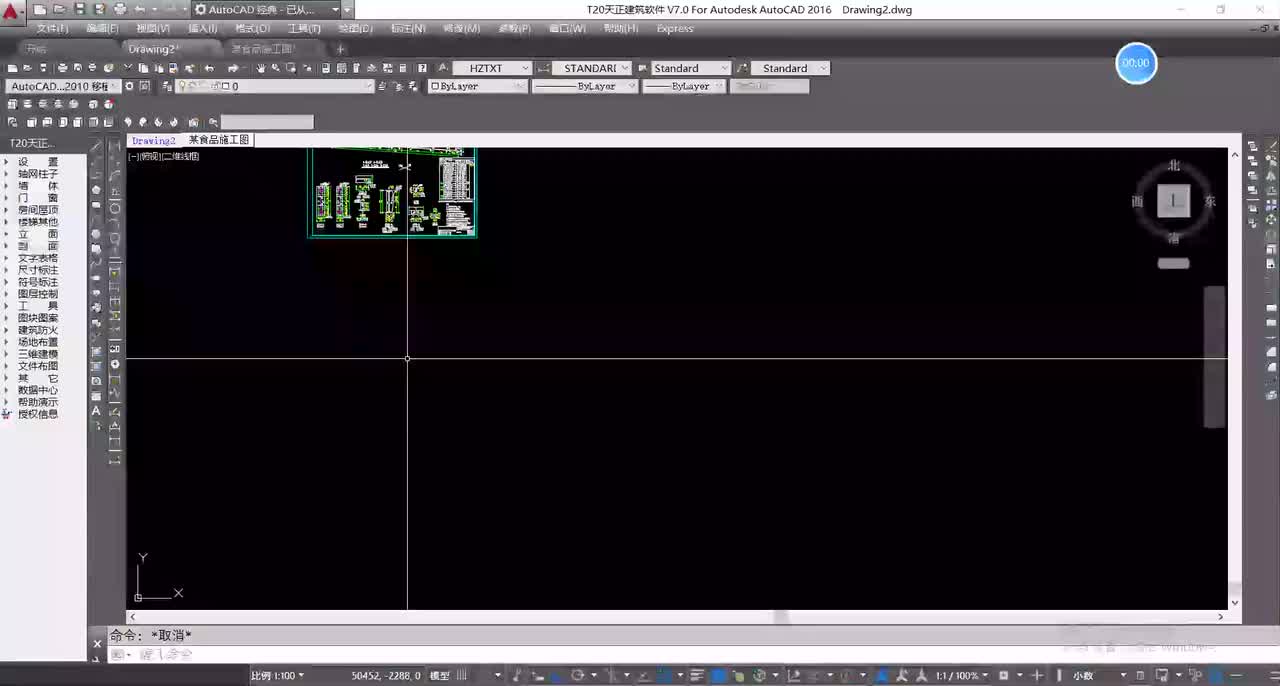The height and width of the screenshot is (686, 1280).
Task: Open the table style Standard dropdown
Action: [x=692, y=68]
